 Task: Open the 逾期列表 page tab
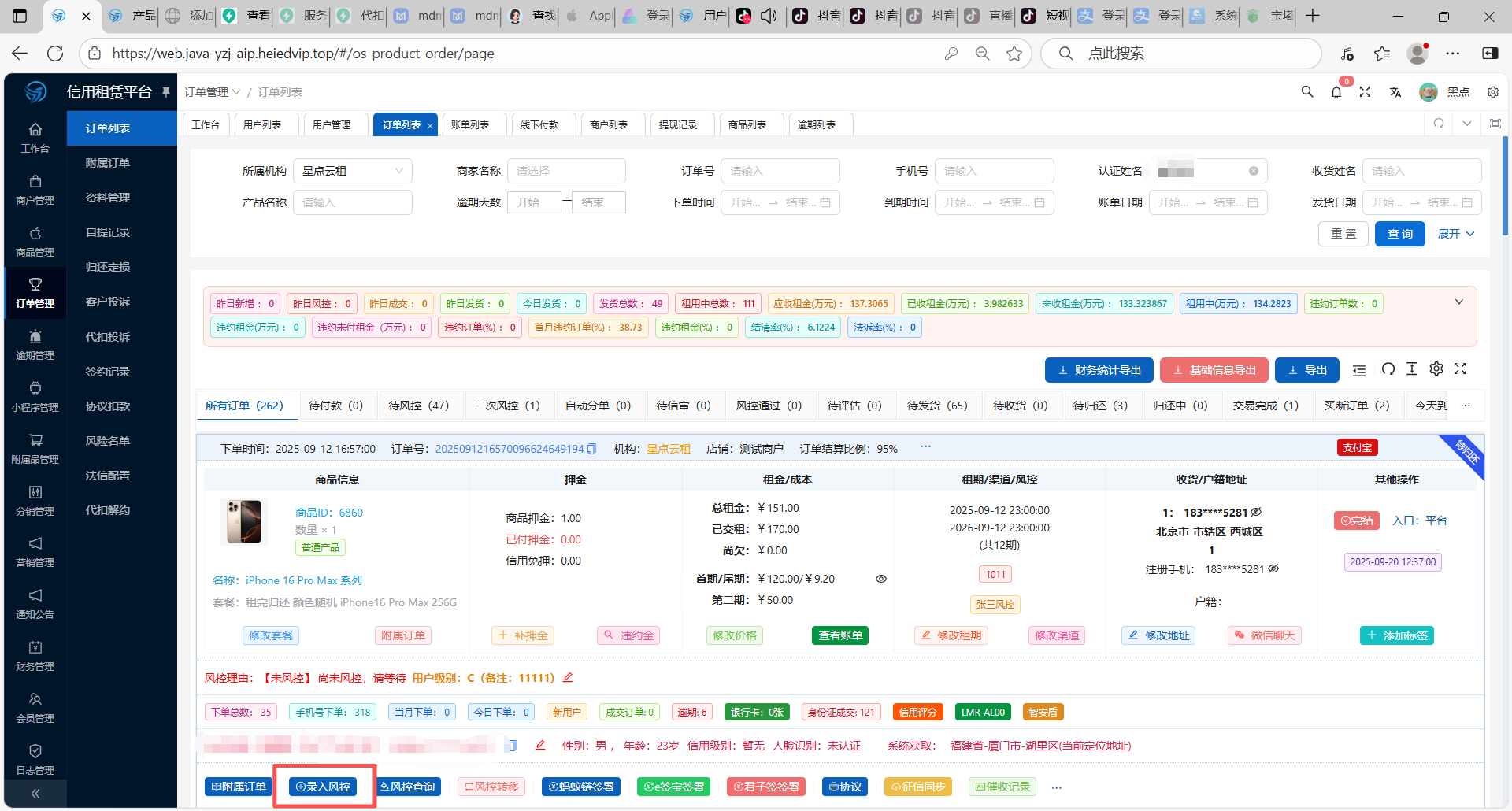tap(817, 125)
